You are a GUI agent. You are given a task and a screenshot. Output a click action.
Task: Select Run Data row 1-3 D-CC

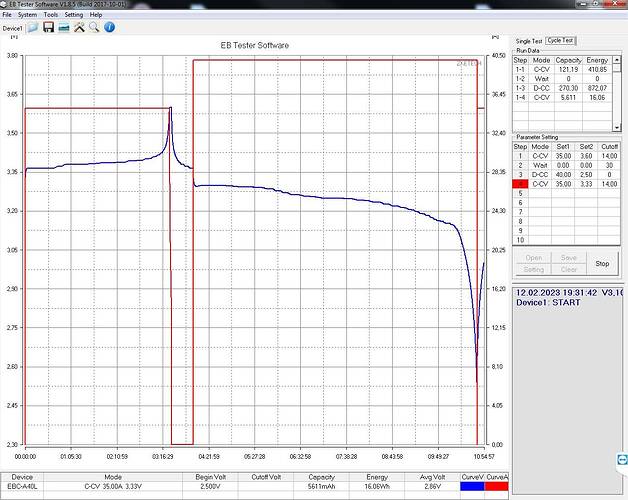click(x=562, y=88)
